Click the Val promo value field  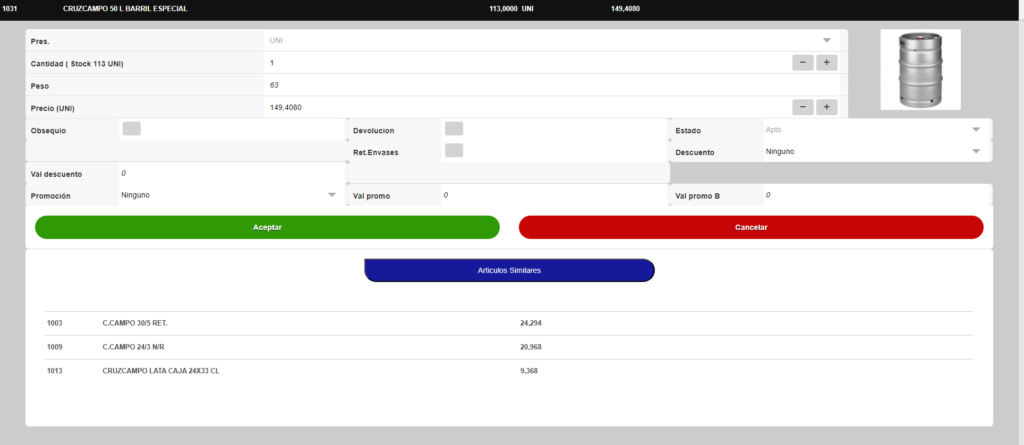[x=554, y=195]
